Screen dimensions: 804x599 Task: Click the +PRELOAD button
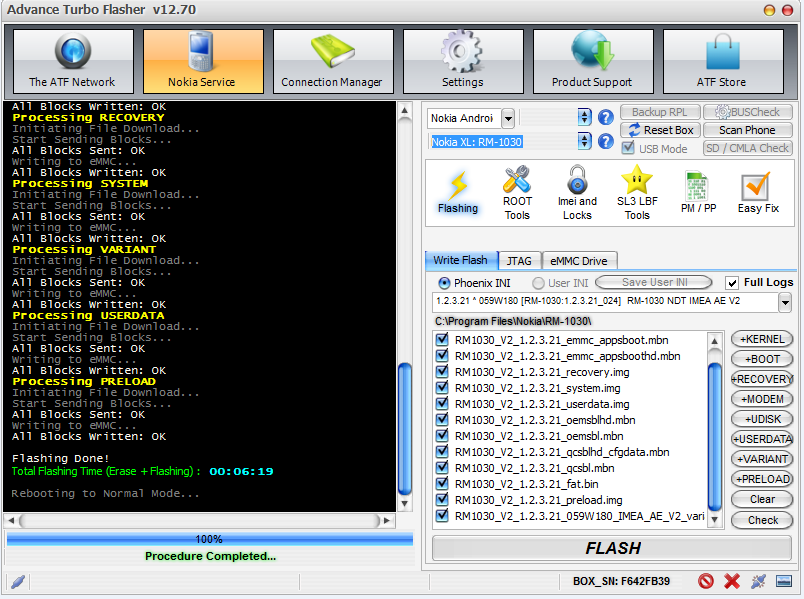coord(762,479)
